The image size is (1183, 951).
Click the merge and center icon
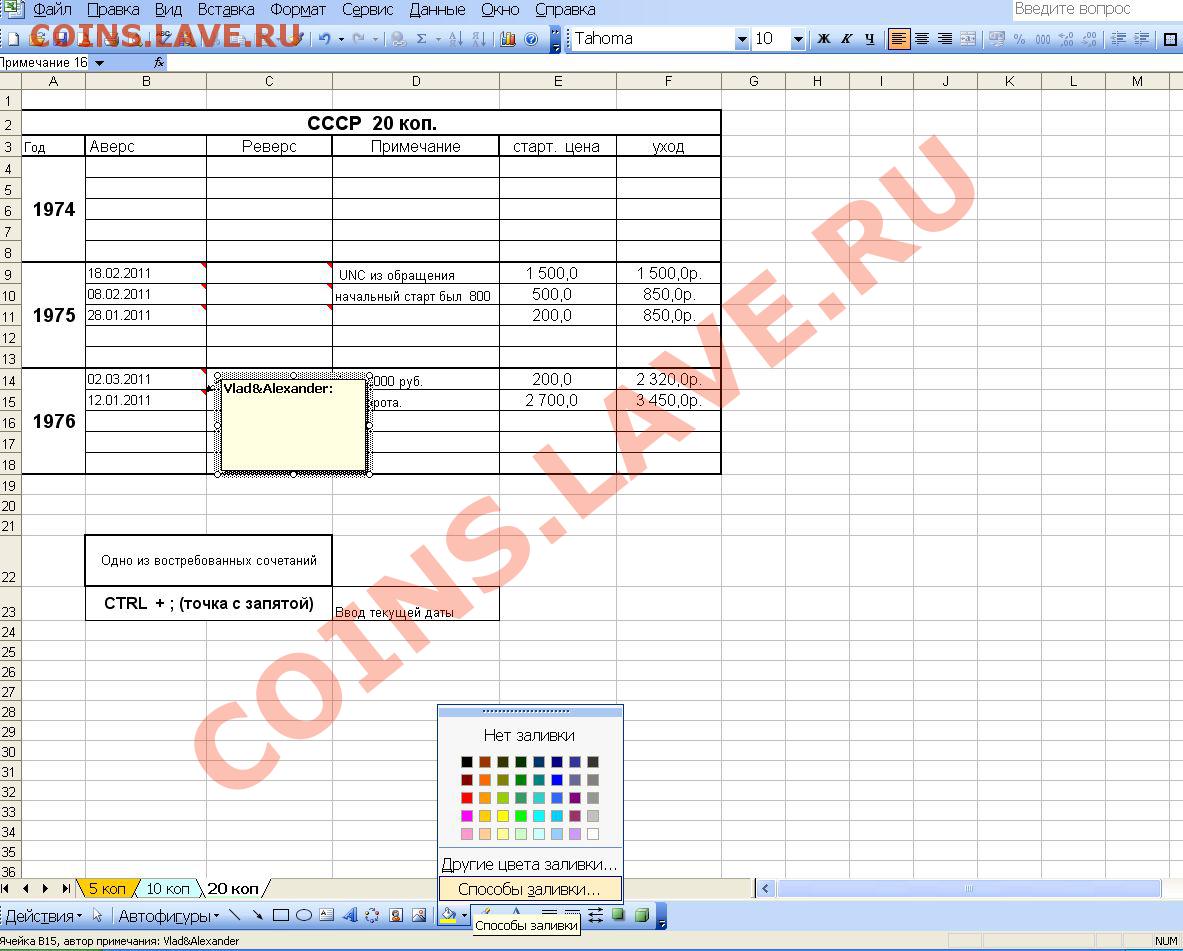tap(968, 39)
